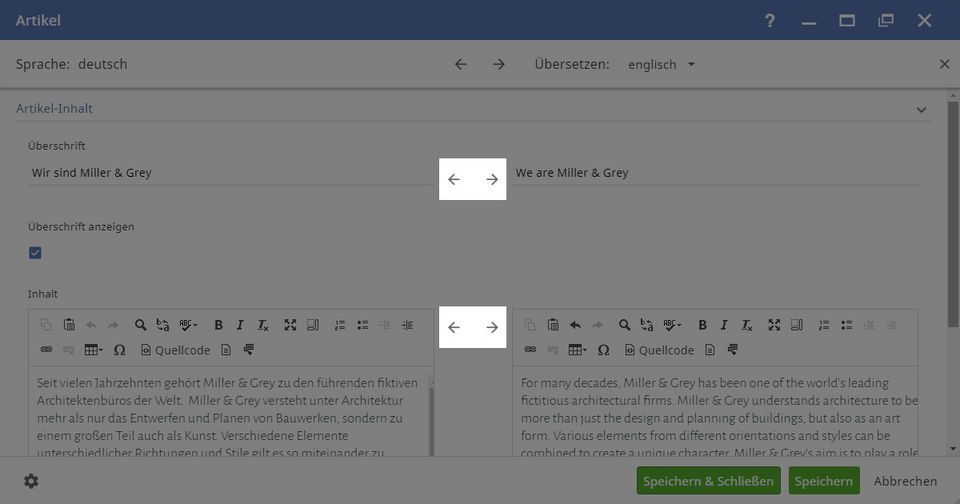The image size is (960, 504).
Task: Open table dropdown in German editor
Action: 93,350
